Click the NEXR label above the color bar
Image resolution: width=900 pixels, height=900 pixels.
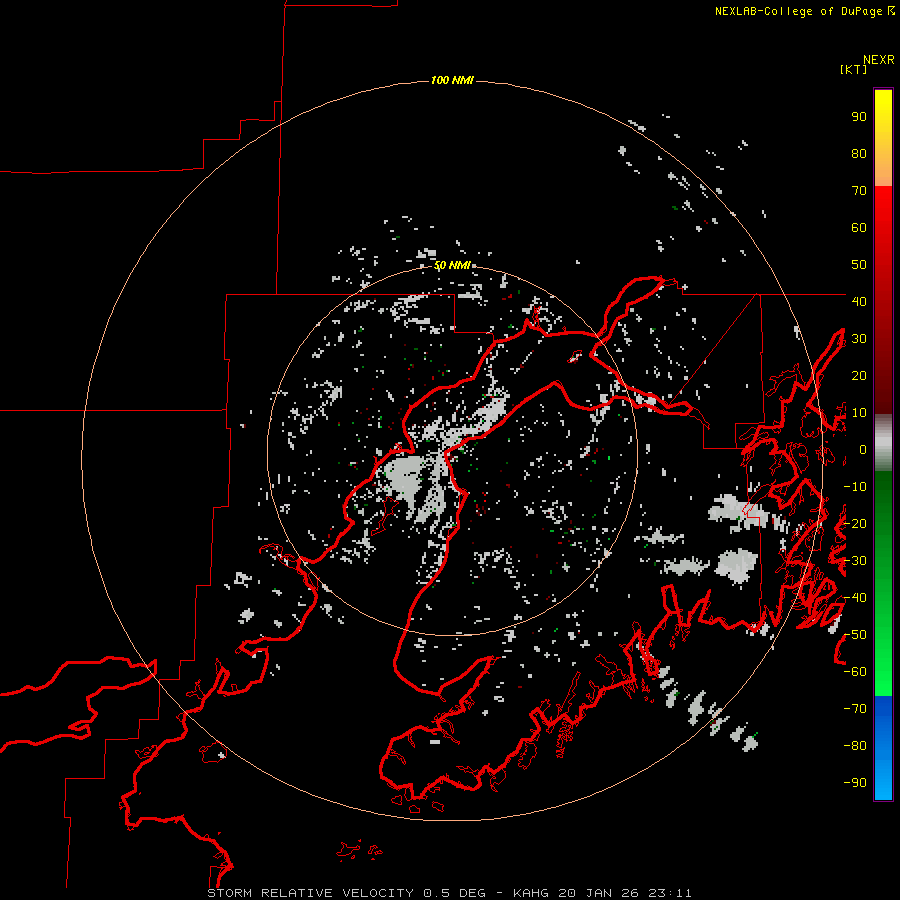pos(878,60)
